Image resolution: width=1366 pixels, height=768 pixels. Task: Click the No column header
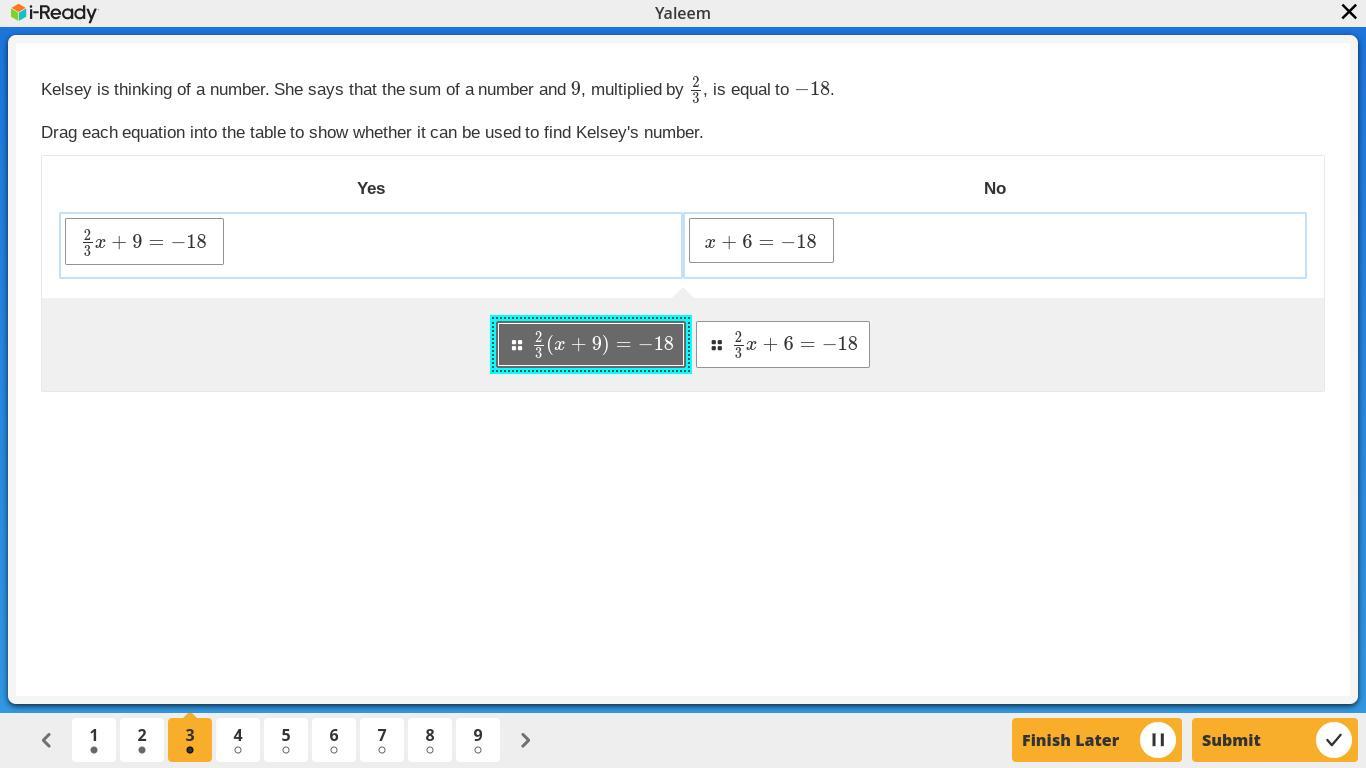(995, 188)
